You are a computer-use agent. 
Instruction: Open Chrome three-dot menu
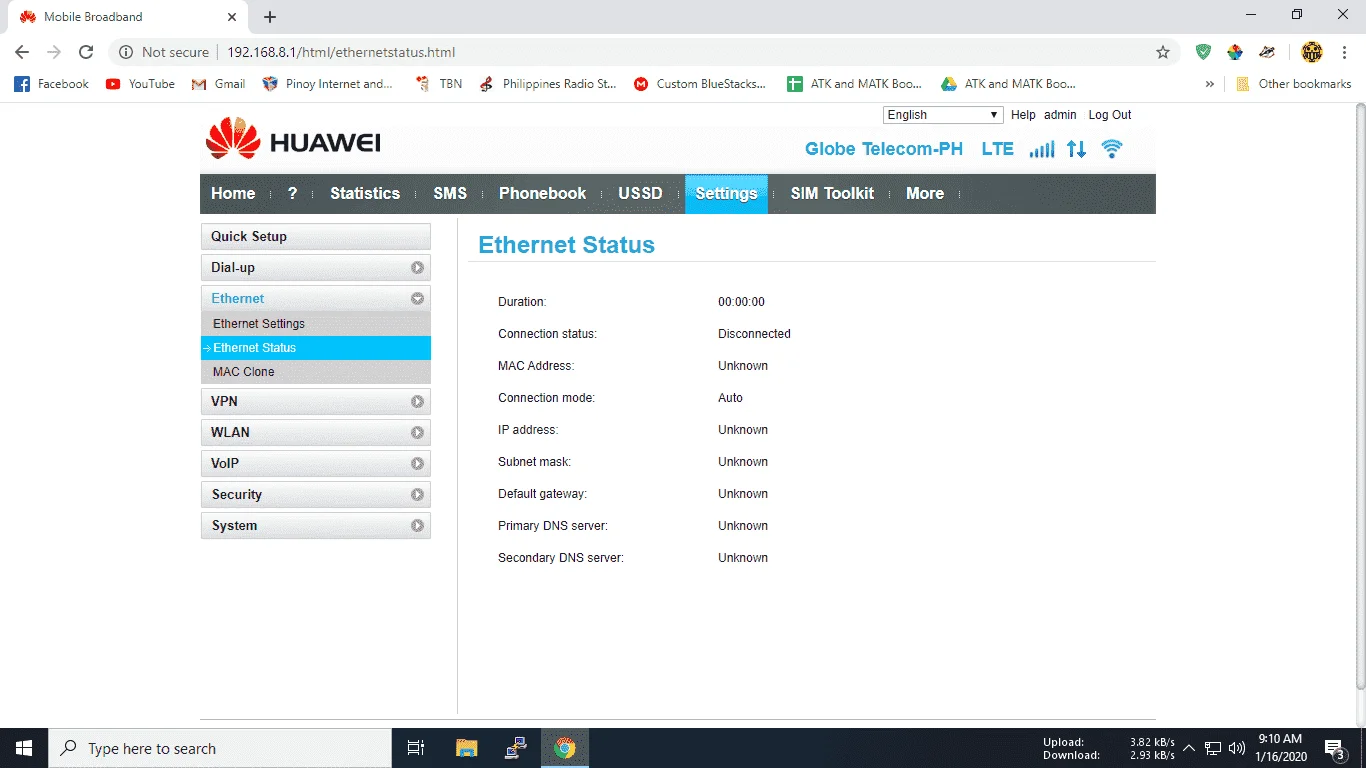tap(1343, 52)
